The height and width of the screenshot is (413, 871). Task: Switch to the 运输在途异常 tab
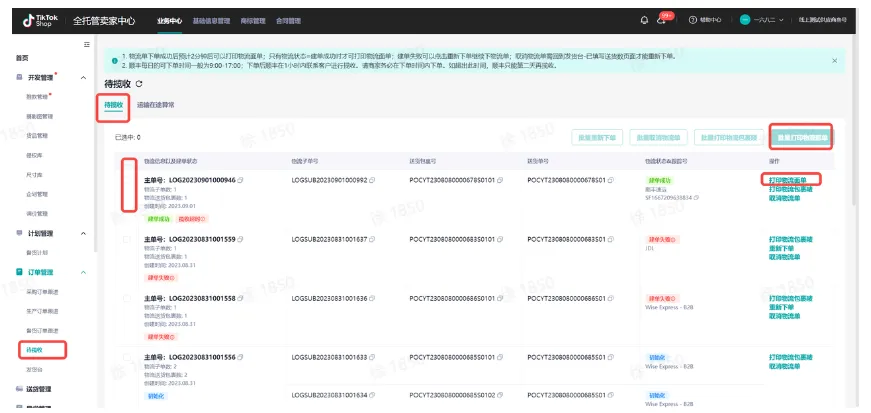156,105
